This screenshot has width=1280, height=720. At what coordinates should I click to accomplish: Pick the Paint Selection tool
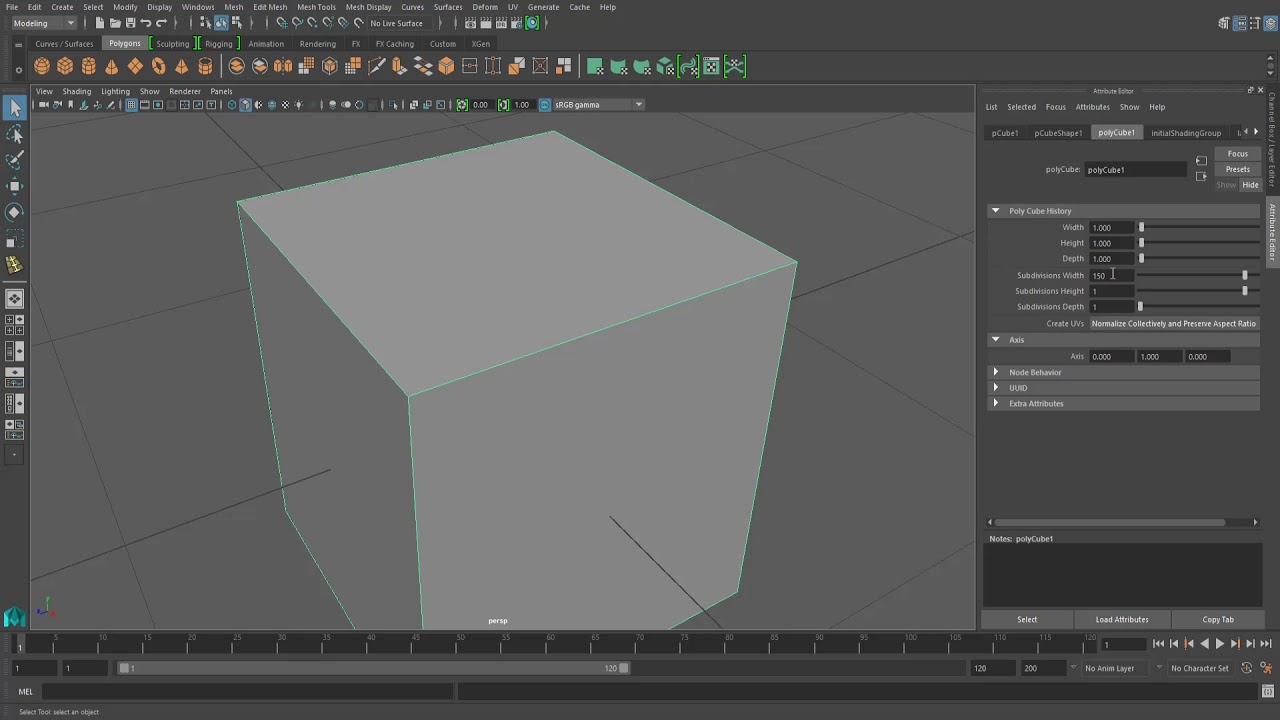[15, 160]
